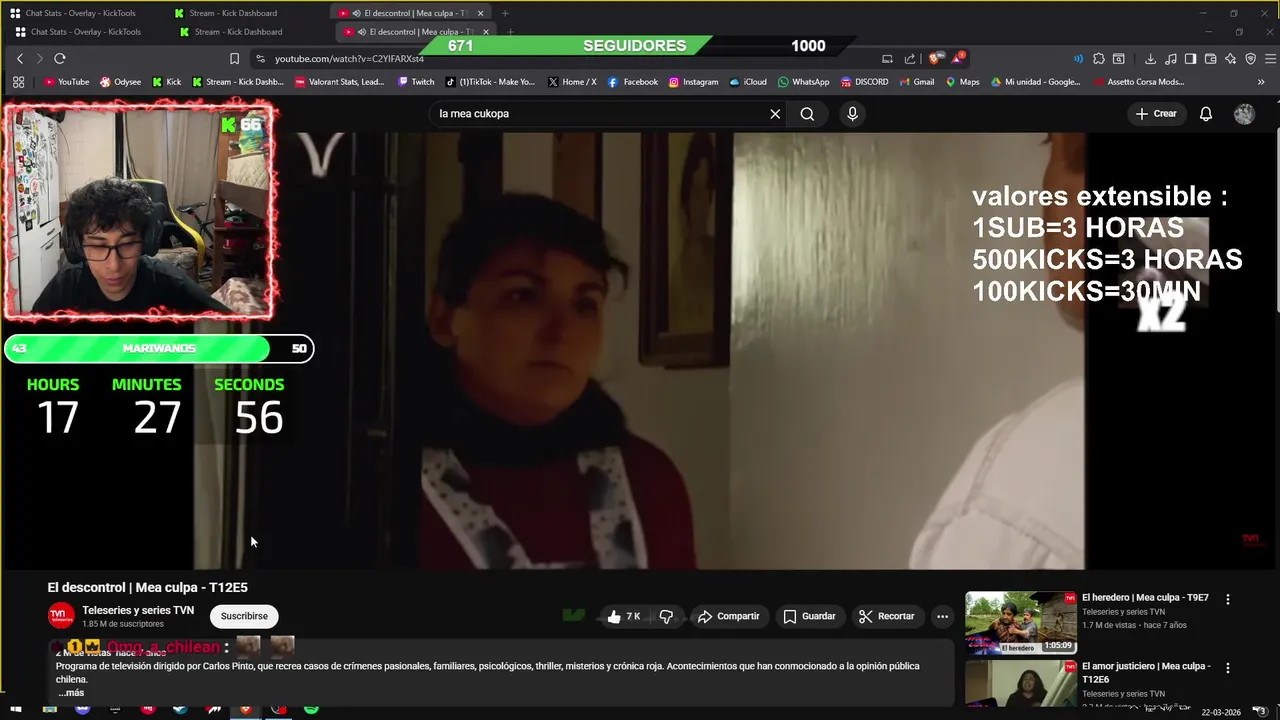Open the Facebook bookmark
This screenshot has height=720, width=1280.
(633, 82)
